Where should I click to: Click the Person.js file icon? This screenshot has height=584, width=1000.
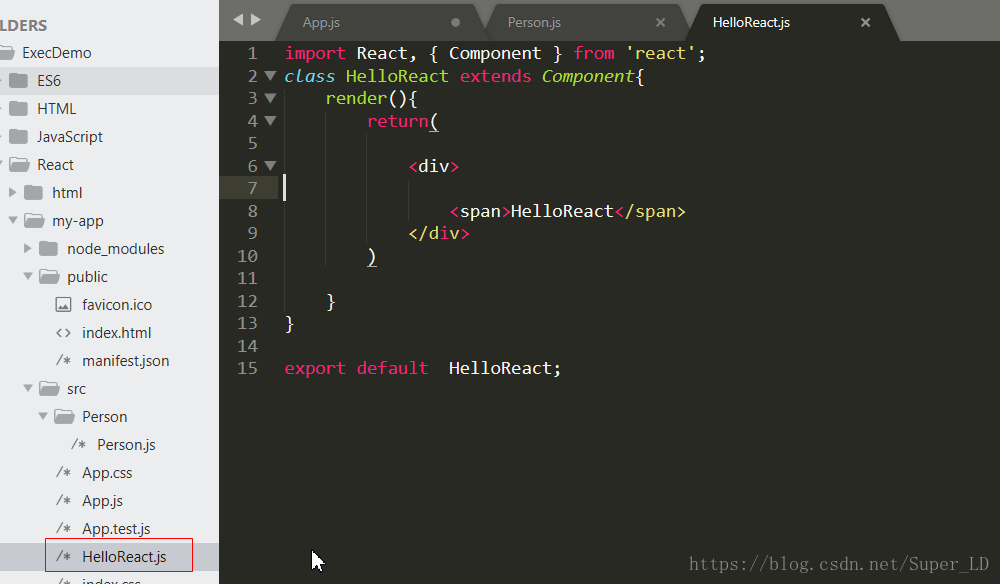pyautogui.click(x=78, y=444)
